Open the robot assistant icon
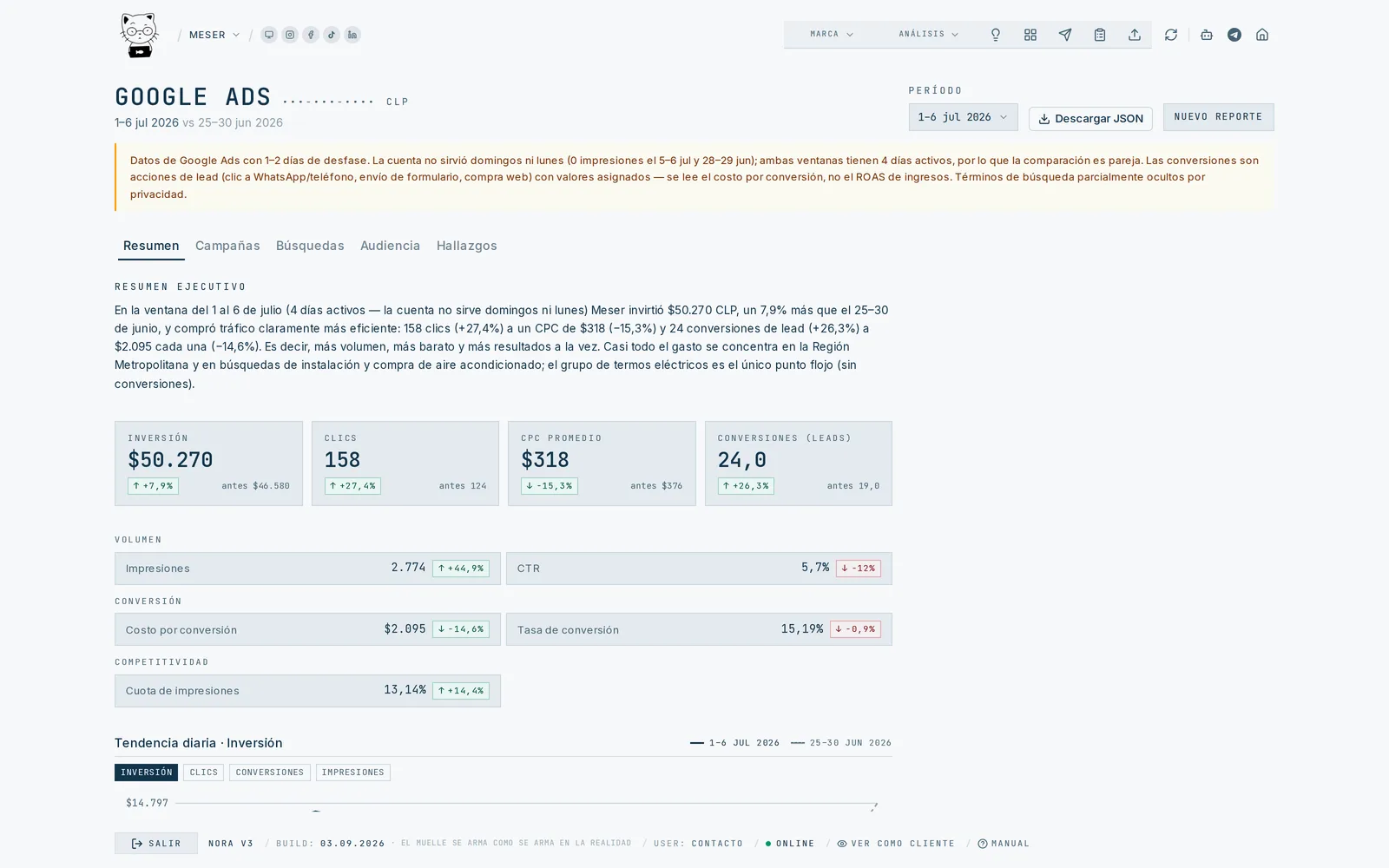 pos(1207,35)
